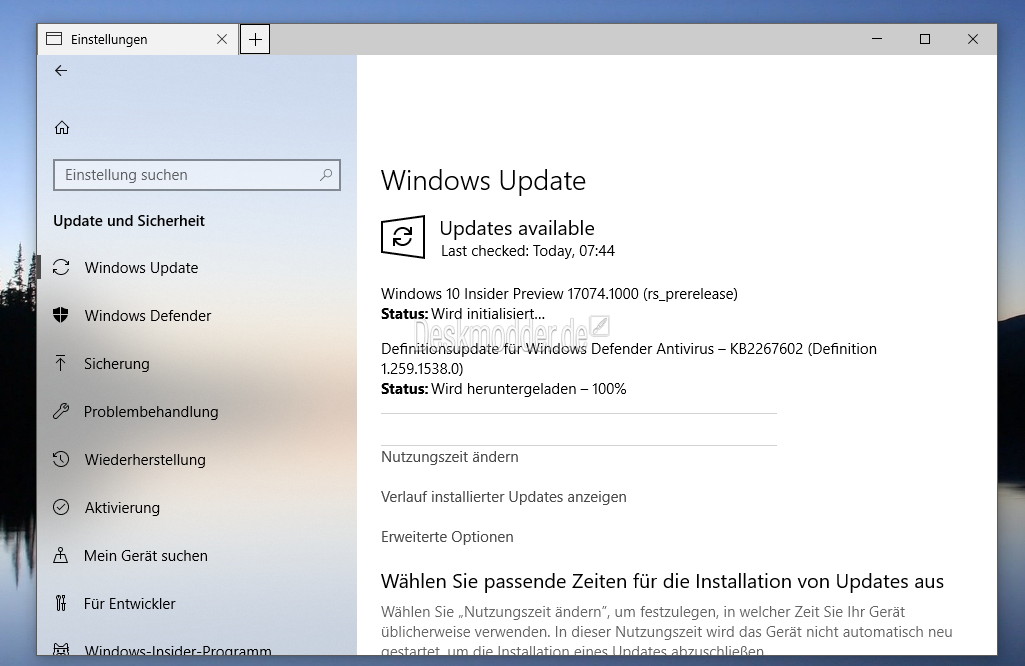Click the Sicherung backup arrow icon
Screen dimensions: 1025x666
[62, 364]
